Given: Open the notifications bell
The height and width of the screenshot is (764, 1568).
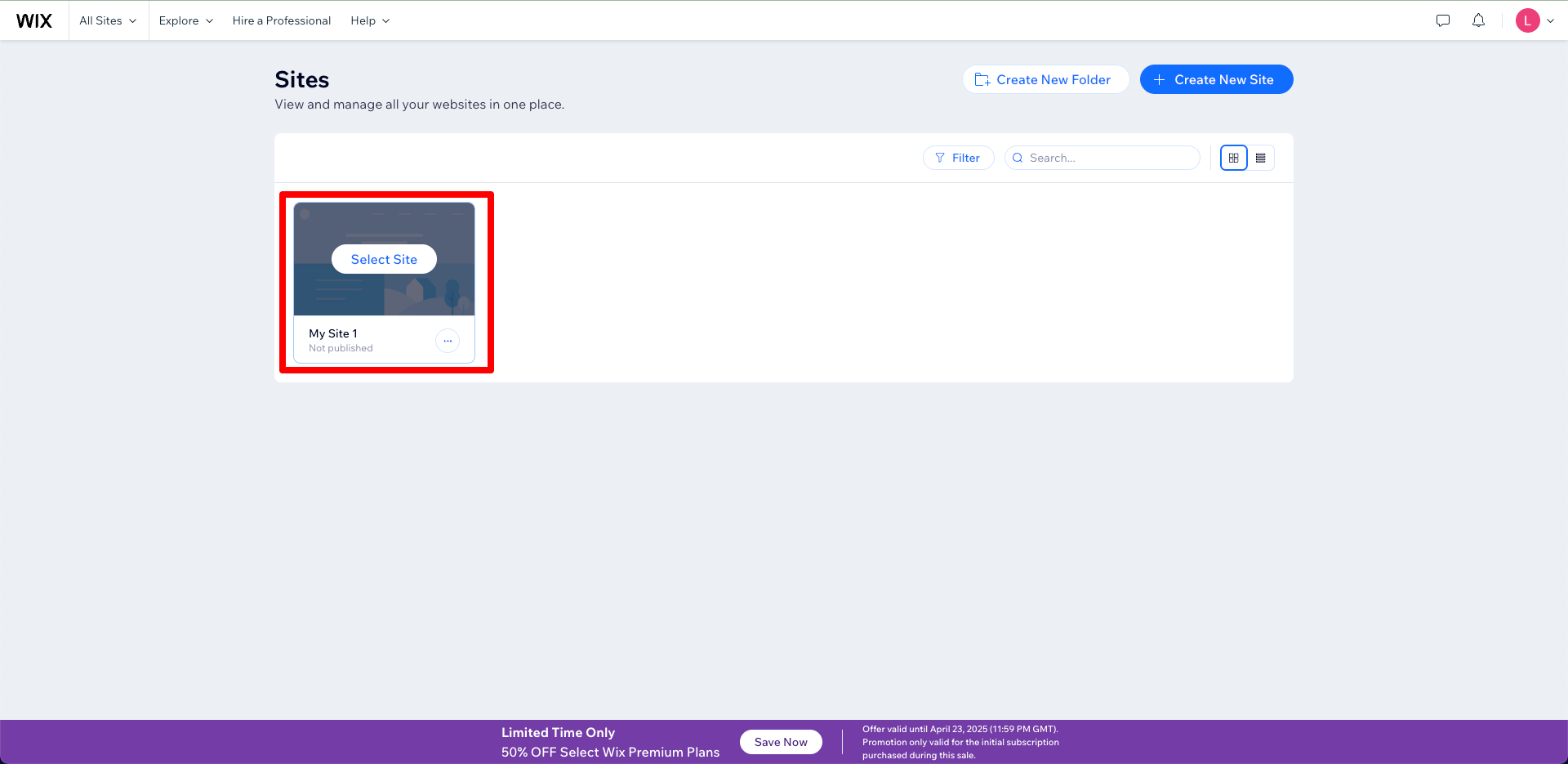Looking at the screenshot, I should [x=1478, y=20].
